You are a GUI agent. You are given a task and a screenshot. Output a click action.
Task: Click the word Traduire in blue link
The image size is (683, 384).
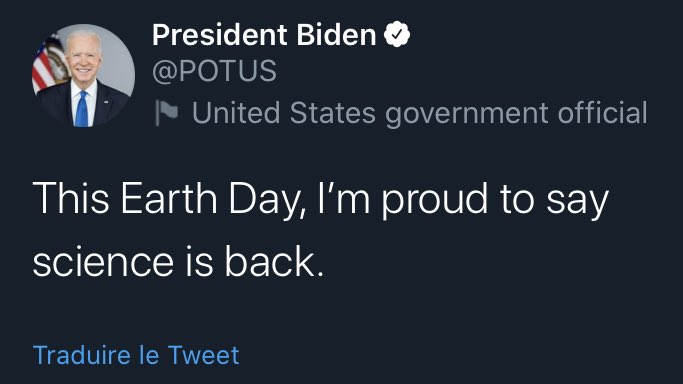click(81, 355)
